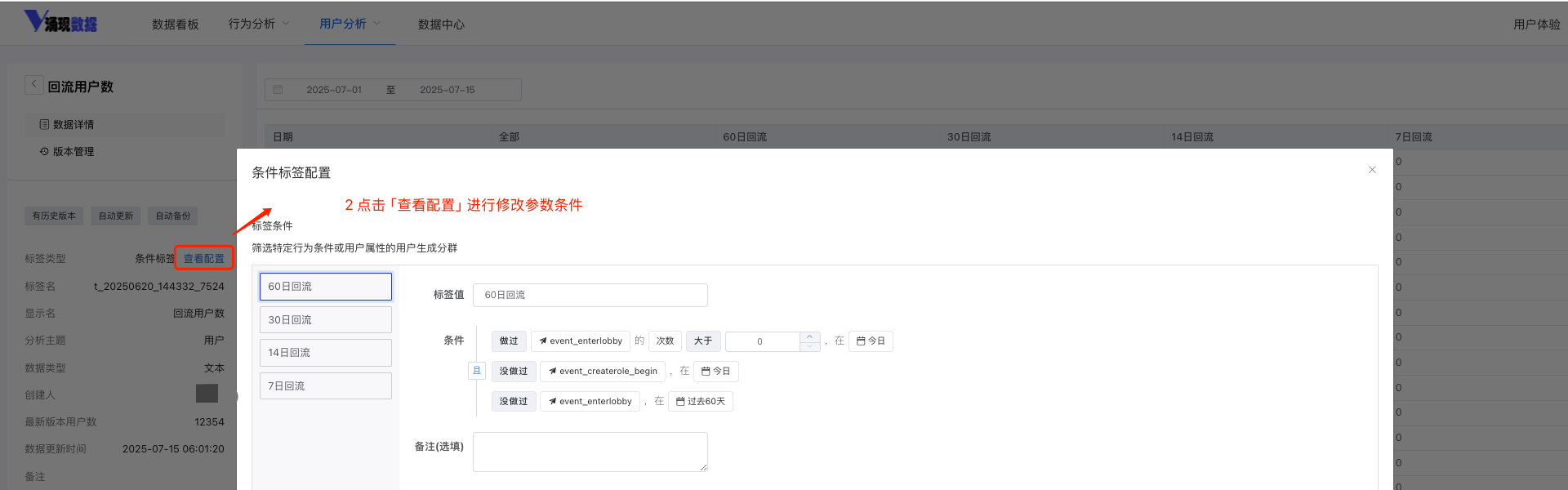Open 今日 date picker in event_createrole_begin row
1568x490 pixels.
[x=716, y=371]
